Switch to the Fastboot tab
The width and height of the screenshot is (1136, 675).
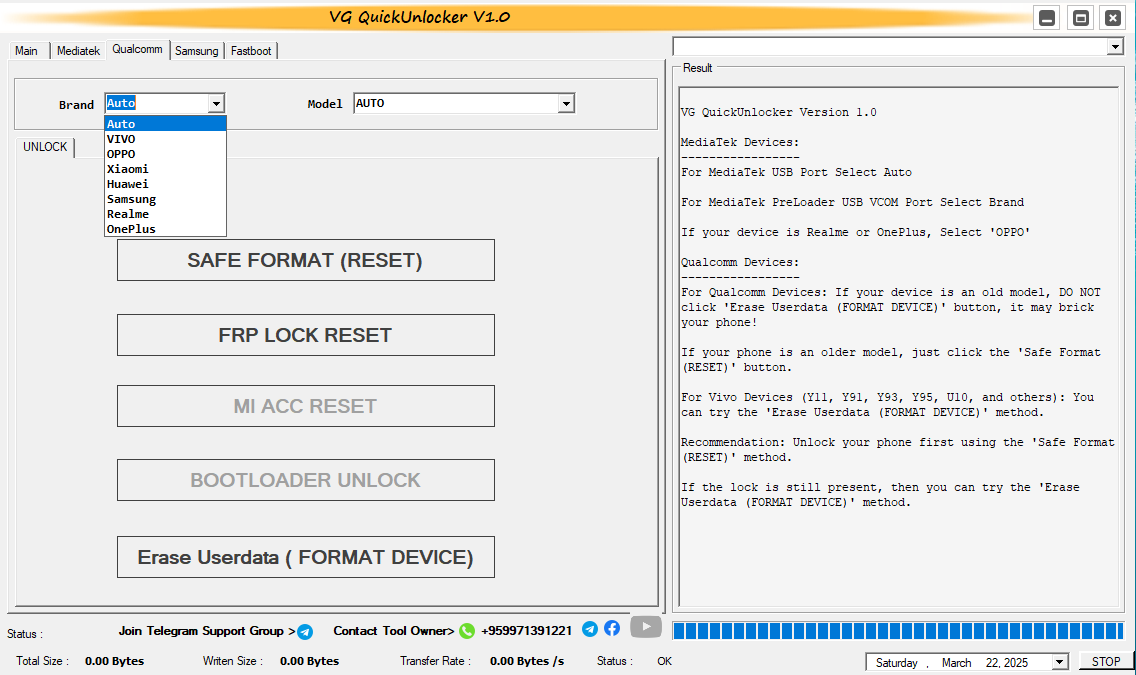(x=250, y=49)
